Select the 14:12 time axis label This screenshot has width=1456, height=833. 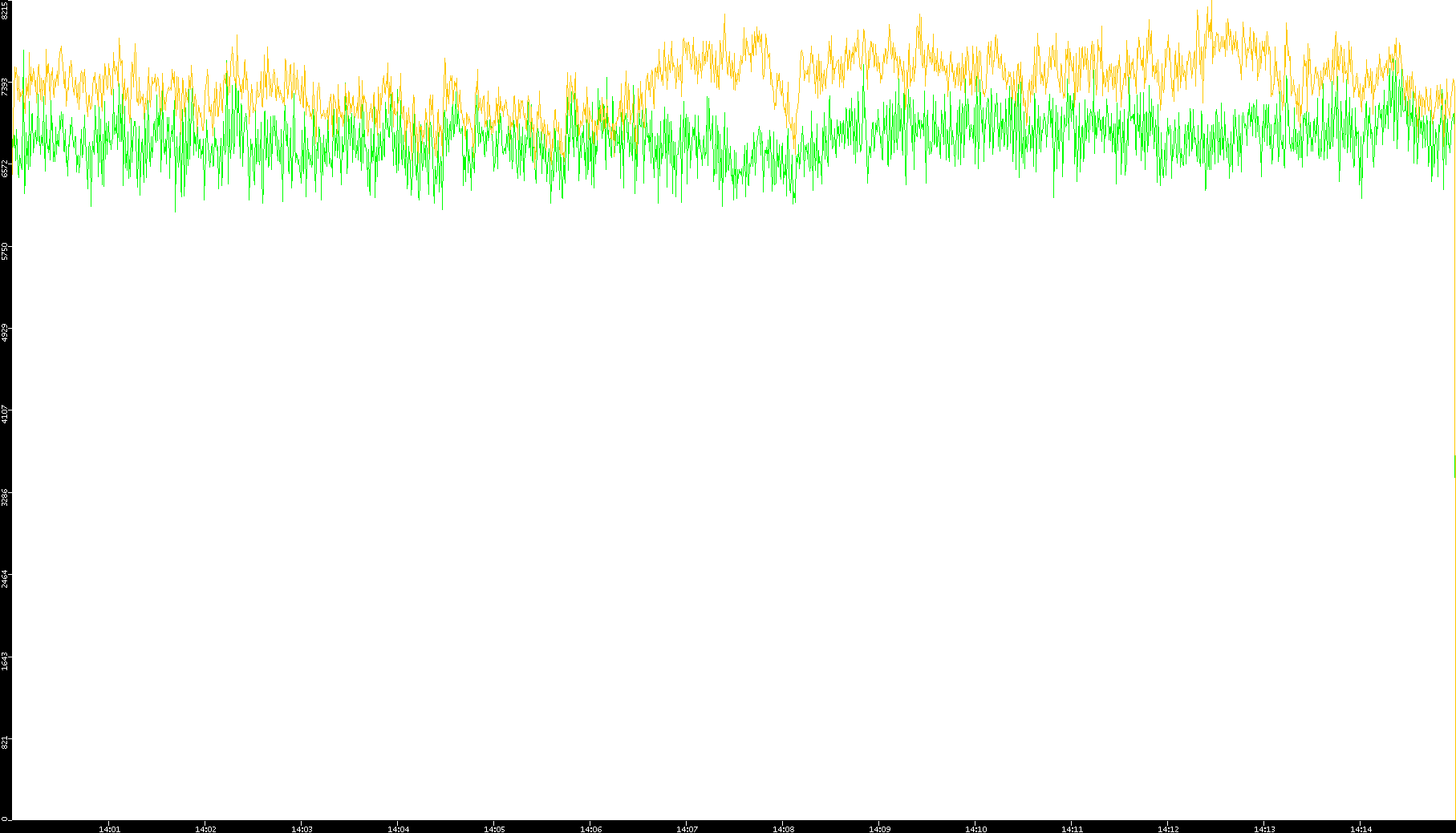pyautogui.click(x=1168, y=829)
